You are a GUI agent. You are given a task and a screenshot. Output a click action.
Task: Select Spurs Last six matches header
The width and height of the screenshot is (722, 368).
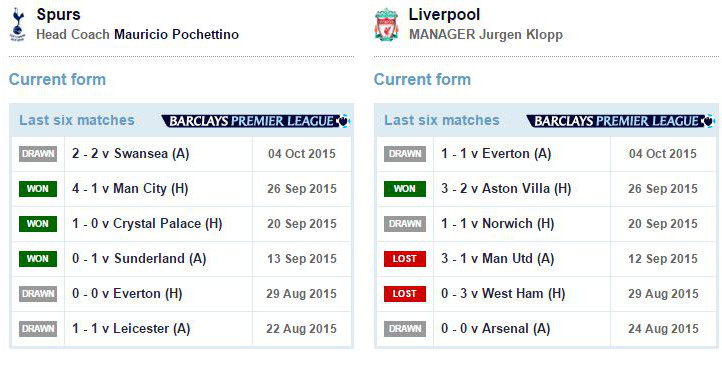tap(77, 121)
